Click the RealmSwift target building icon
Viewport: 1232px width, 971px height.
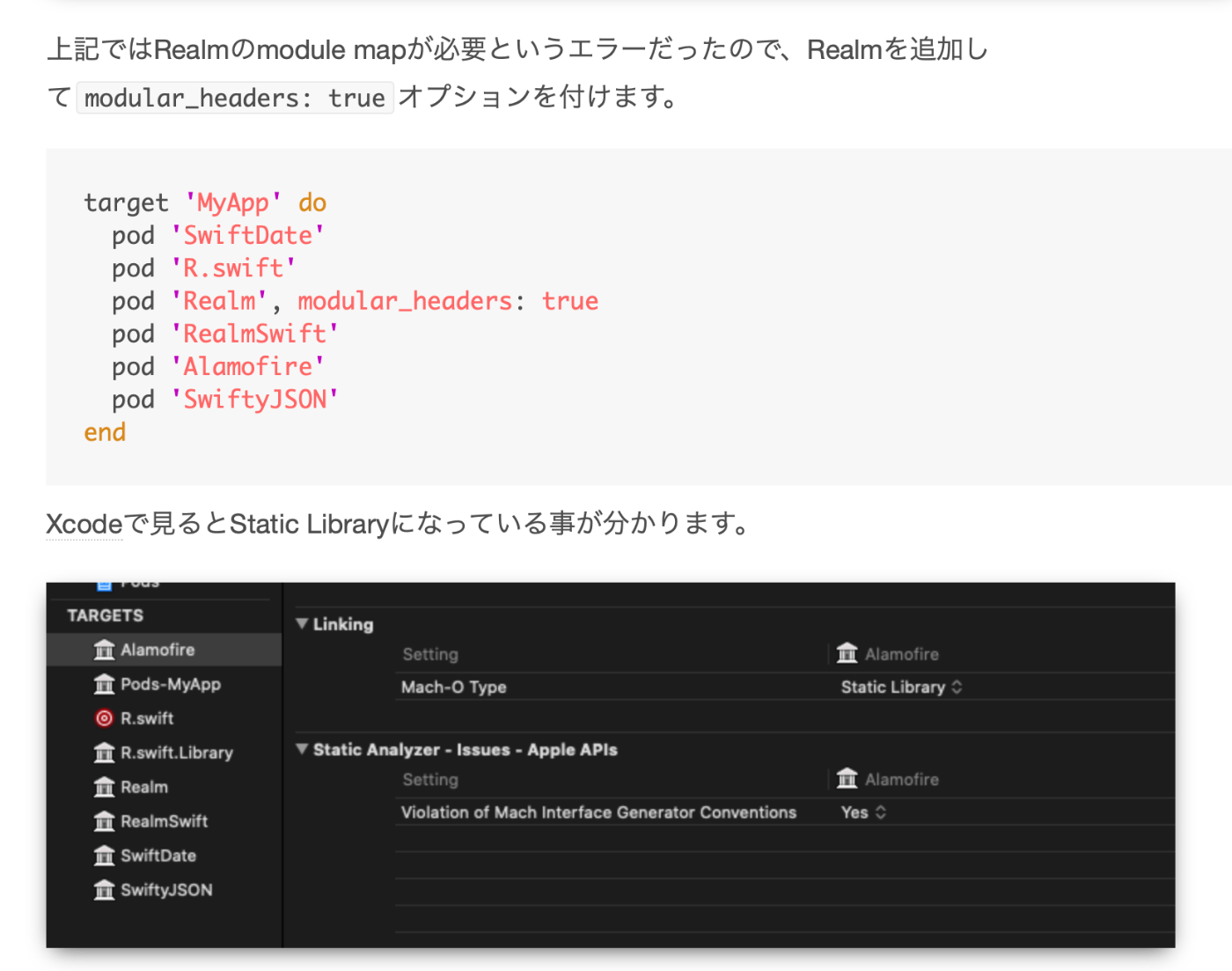(104, 821)
